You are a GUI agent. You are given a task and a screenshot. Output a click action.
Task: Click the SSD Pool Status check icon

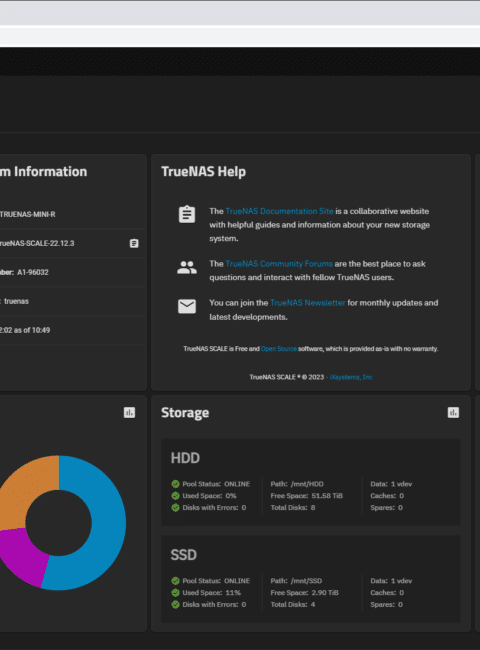tap(175, 581)
